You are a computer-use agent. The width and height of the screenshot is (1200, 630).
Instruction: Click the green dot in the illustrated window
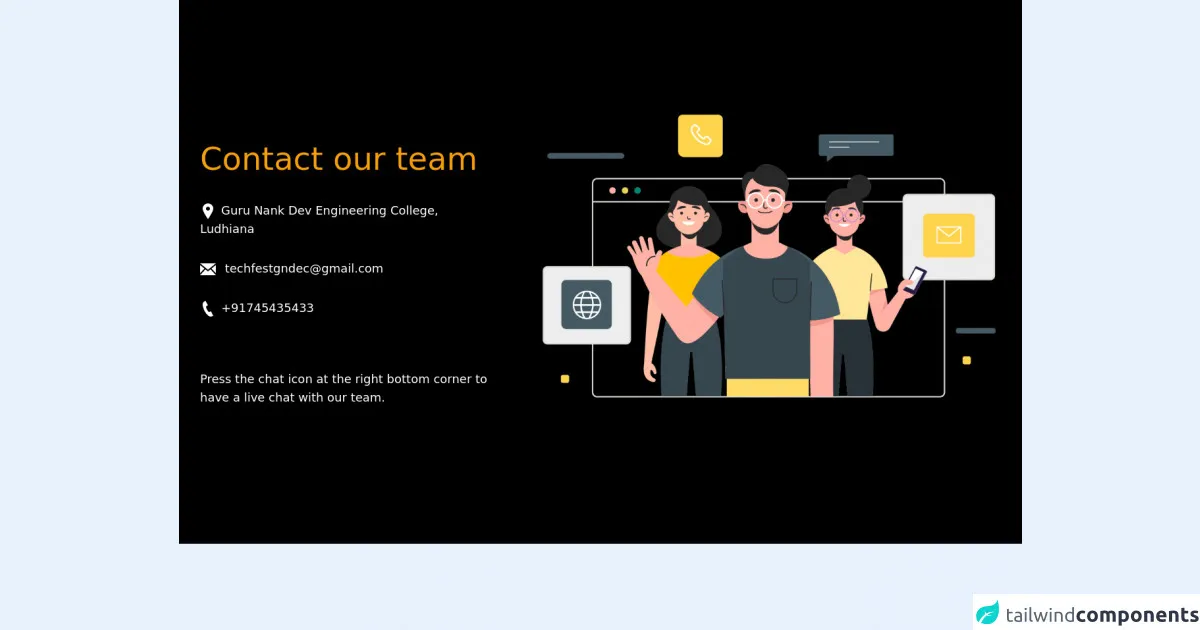(x=637, y=190)
